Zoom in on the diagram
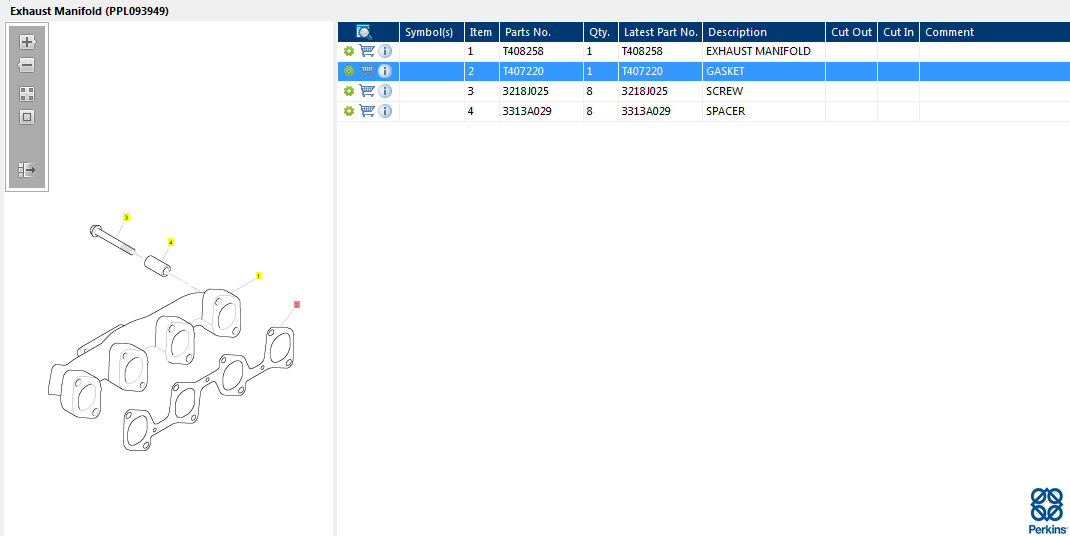The width and height of the screenshot is (1070, 536). click(x=27, y=42)
